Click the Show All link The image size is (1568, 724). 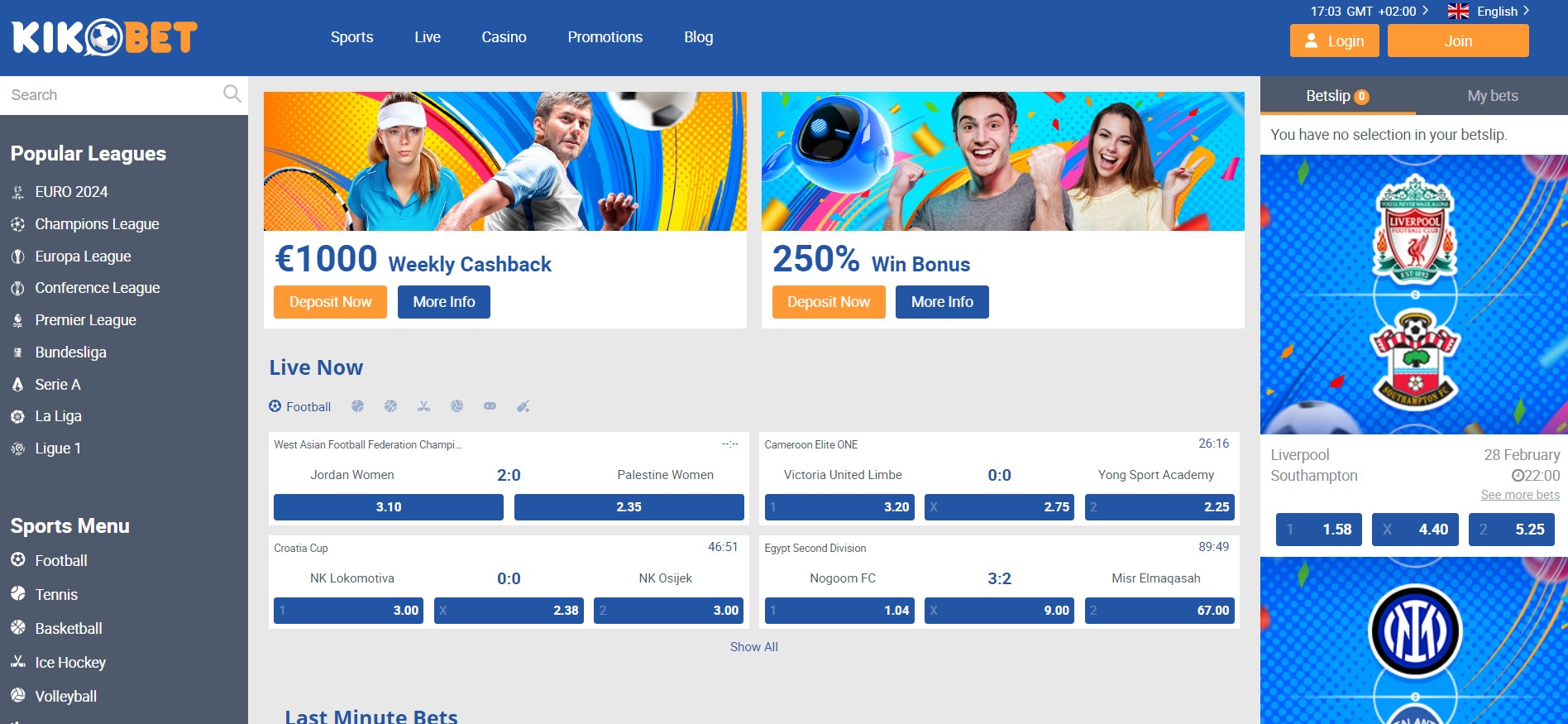[753, 647]
